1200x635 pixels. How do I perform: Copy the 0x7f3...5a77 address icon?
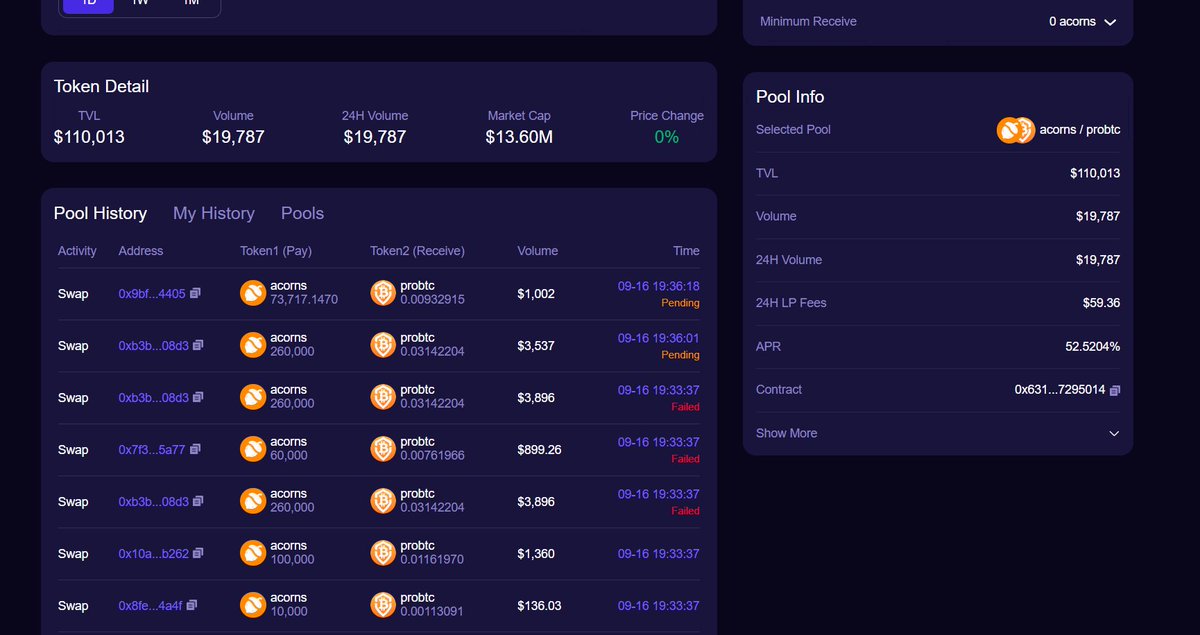pyautogui.click(x=195, y=449)
